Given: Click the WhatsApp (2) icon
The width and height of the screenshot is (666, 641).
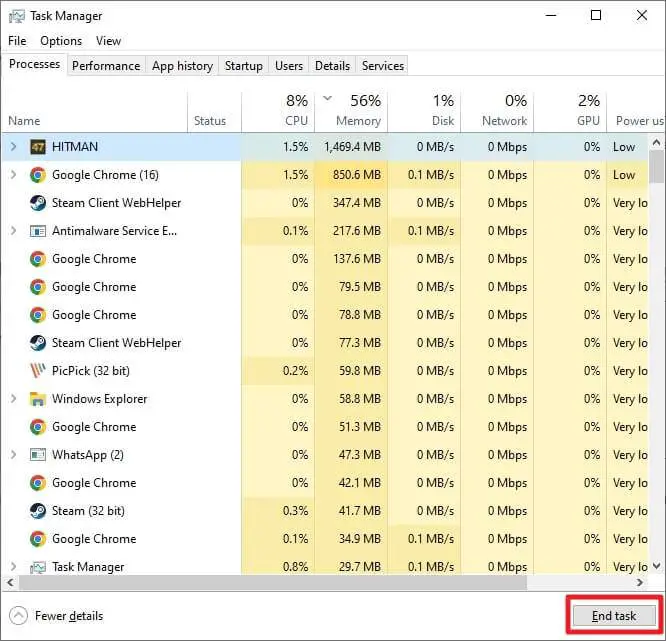Looking at the screenshot, I should click(38, 455).
